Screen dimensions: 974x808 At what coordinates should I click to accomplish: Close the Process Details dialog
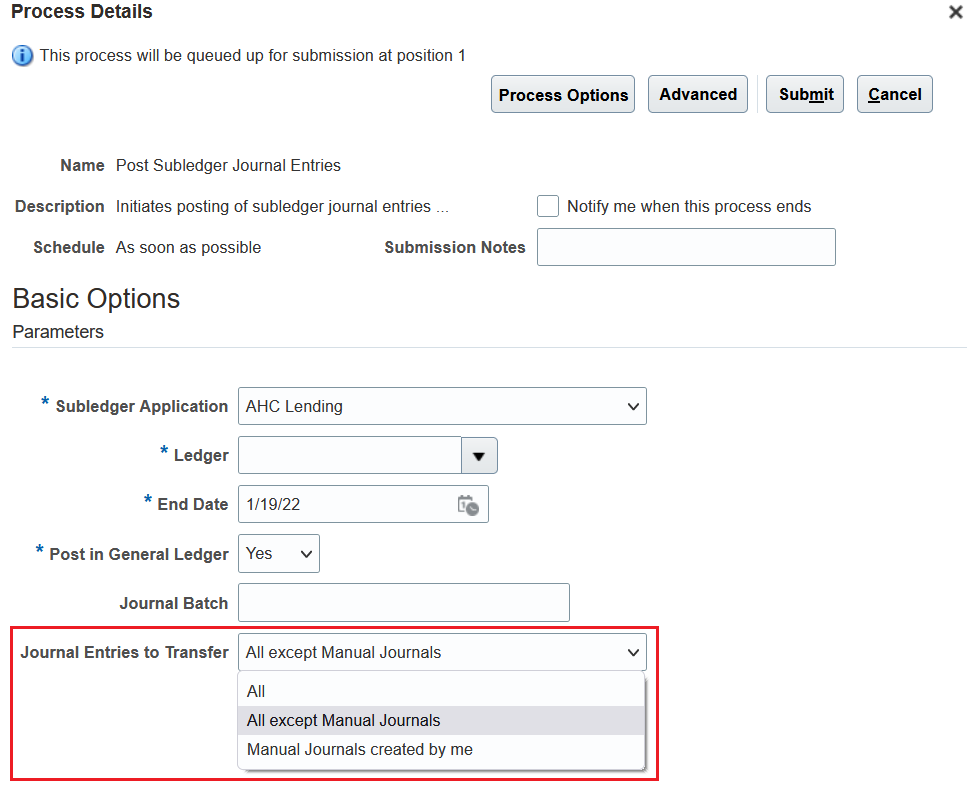[x=955, y=13]
